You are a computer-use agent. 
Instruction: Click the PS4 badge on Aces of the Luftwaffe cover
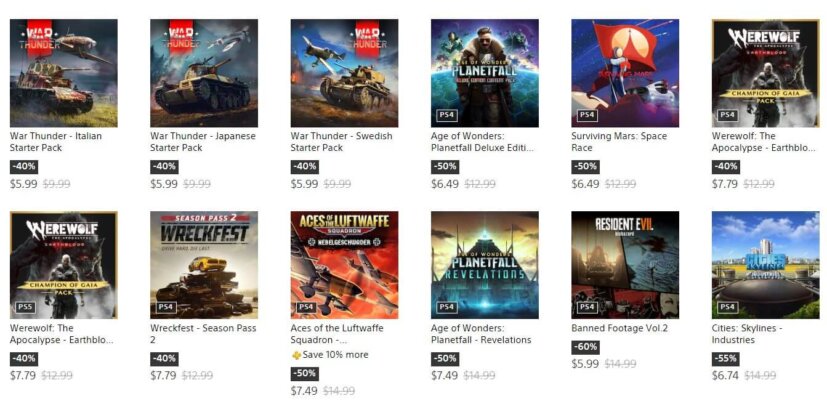306,307
